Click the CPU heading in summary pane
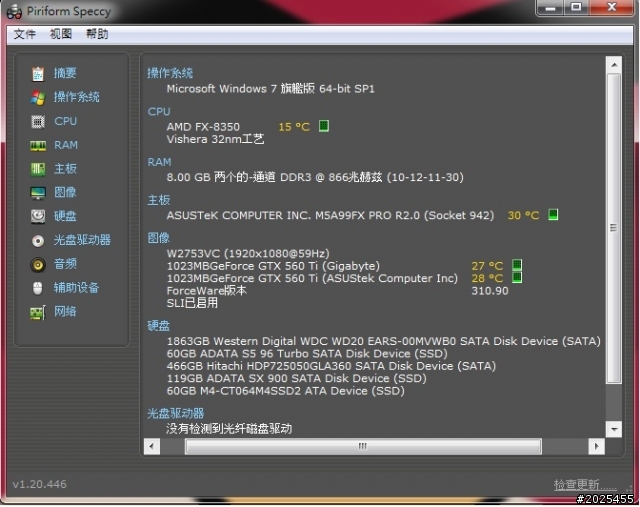 159,111
